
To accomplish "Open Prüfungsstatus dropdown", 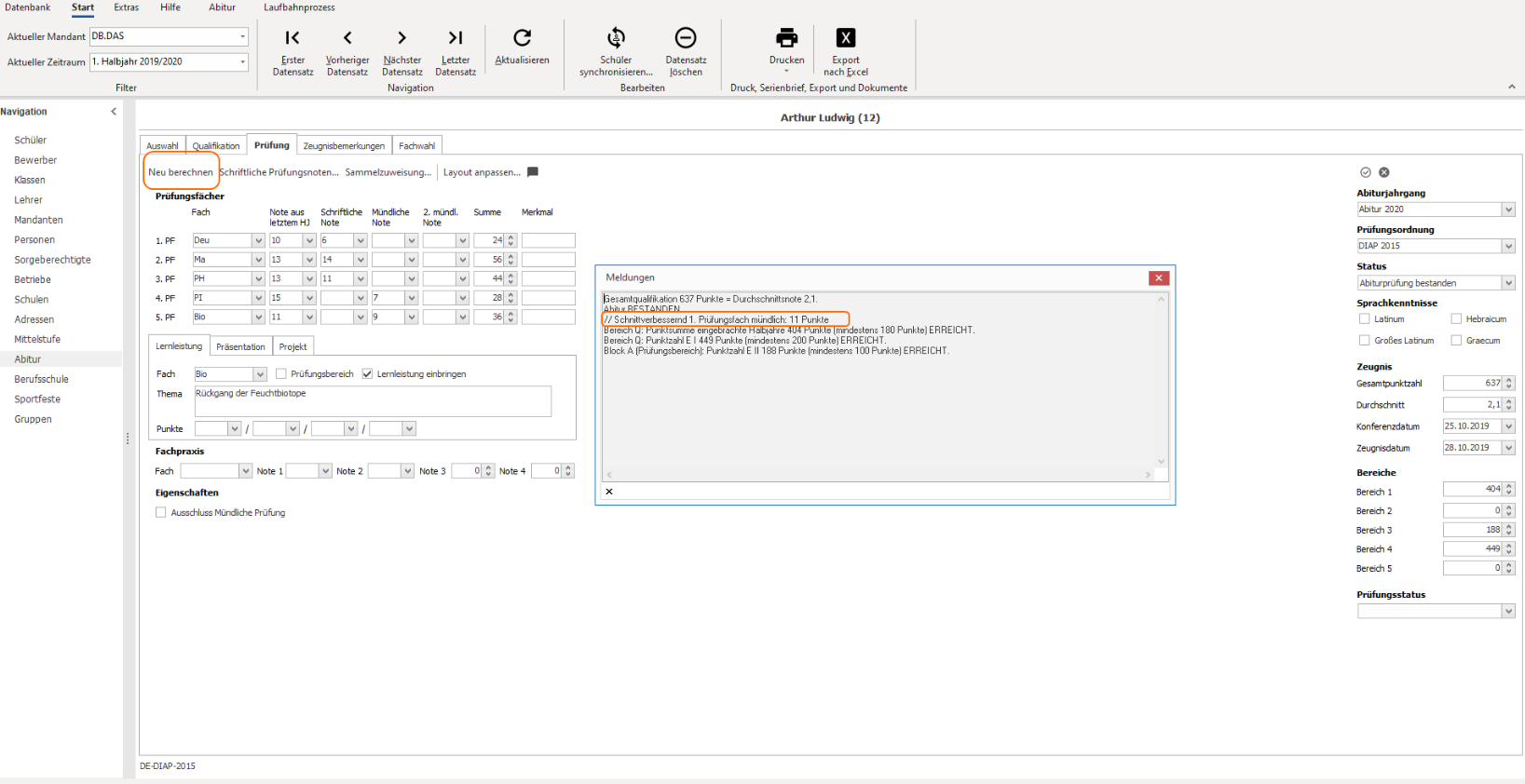I will 1508,612.
